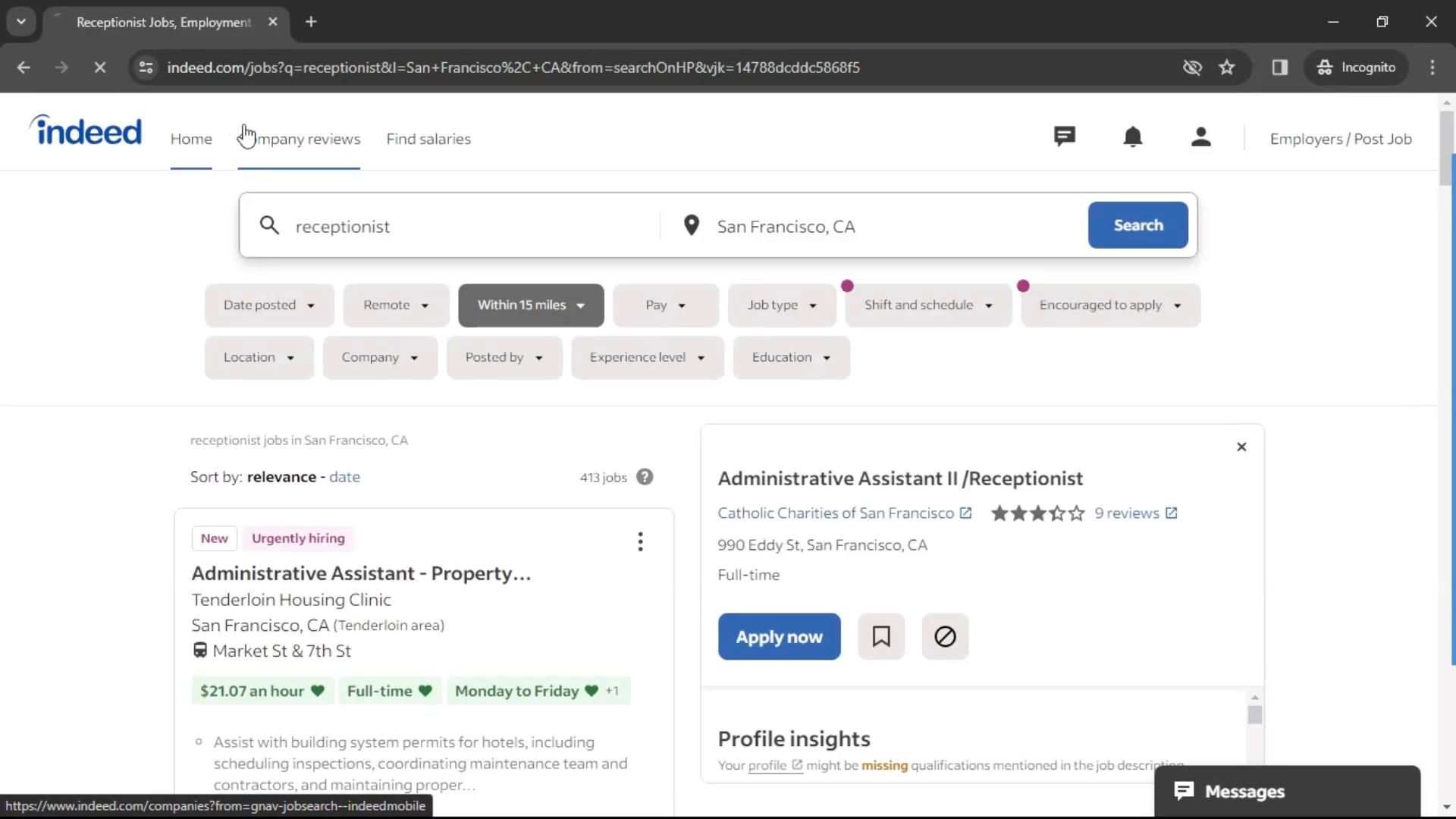
Task: Close the job details panel
Action: coord(1241,447)
